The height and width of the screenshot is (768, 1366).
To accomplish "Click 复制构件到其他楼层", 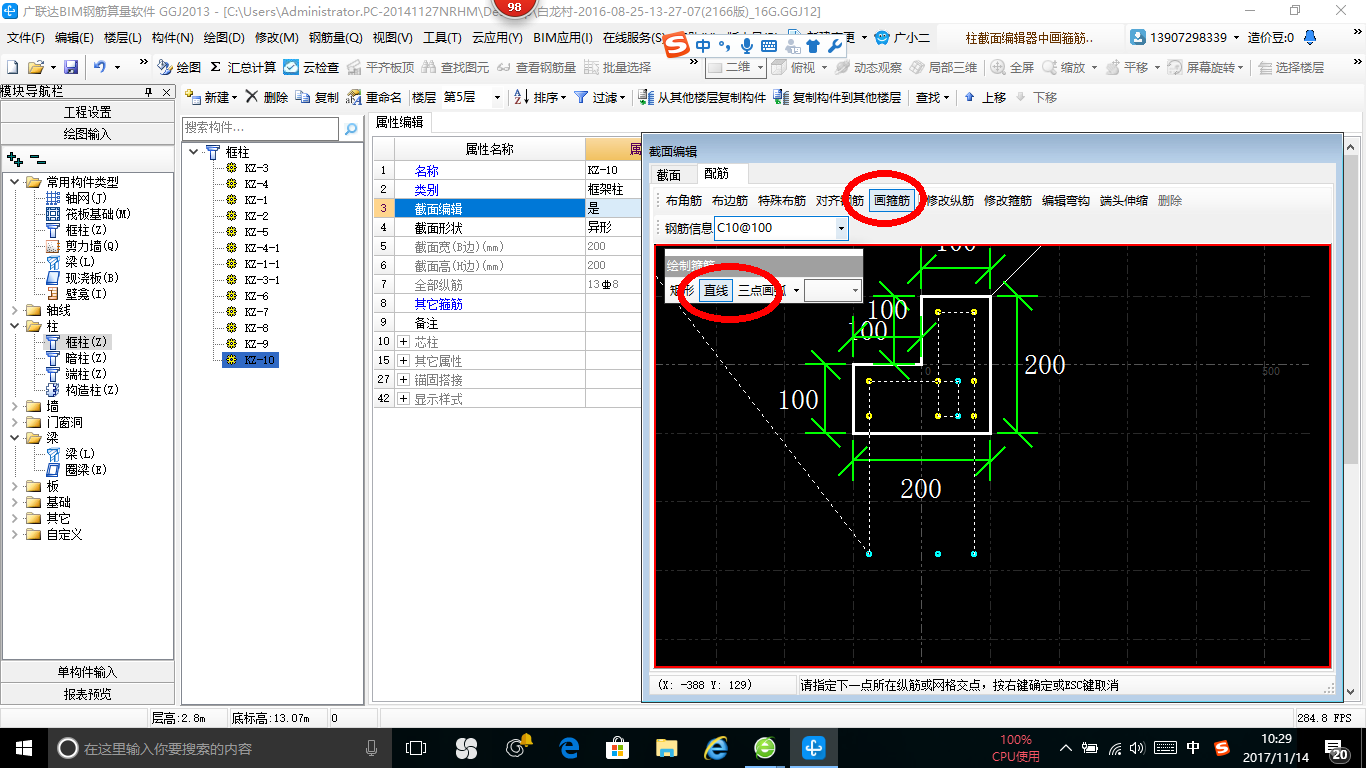I will pyautogui.click(x=838, y=97).
